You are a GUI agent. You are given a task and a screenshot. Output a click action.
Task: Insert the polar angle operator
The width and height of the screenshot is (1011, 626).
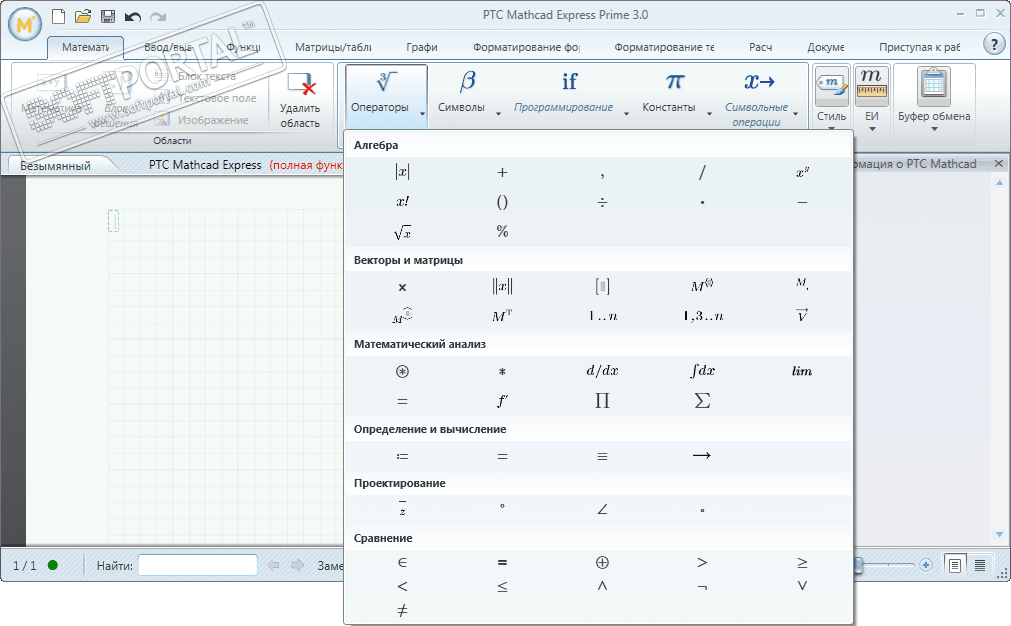coord(602,509)
